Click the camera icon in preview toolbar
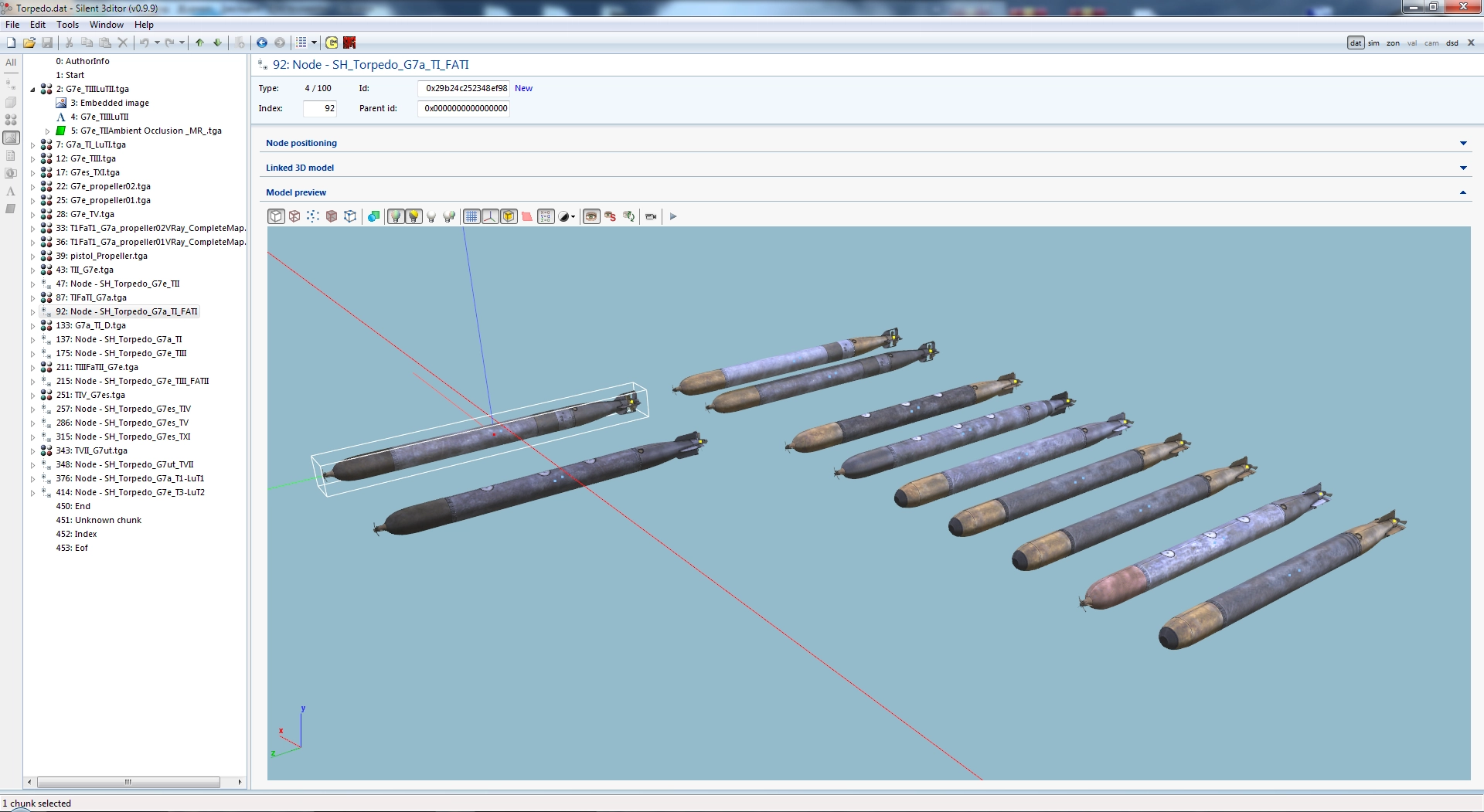 (651, 217)
